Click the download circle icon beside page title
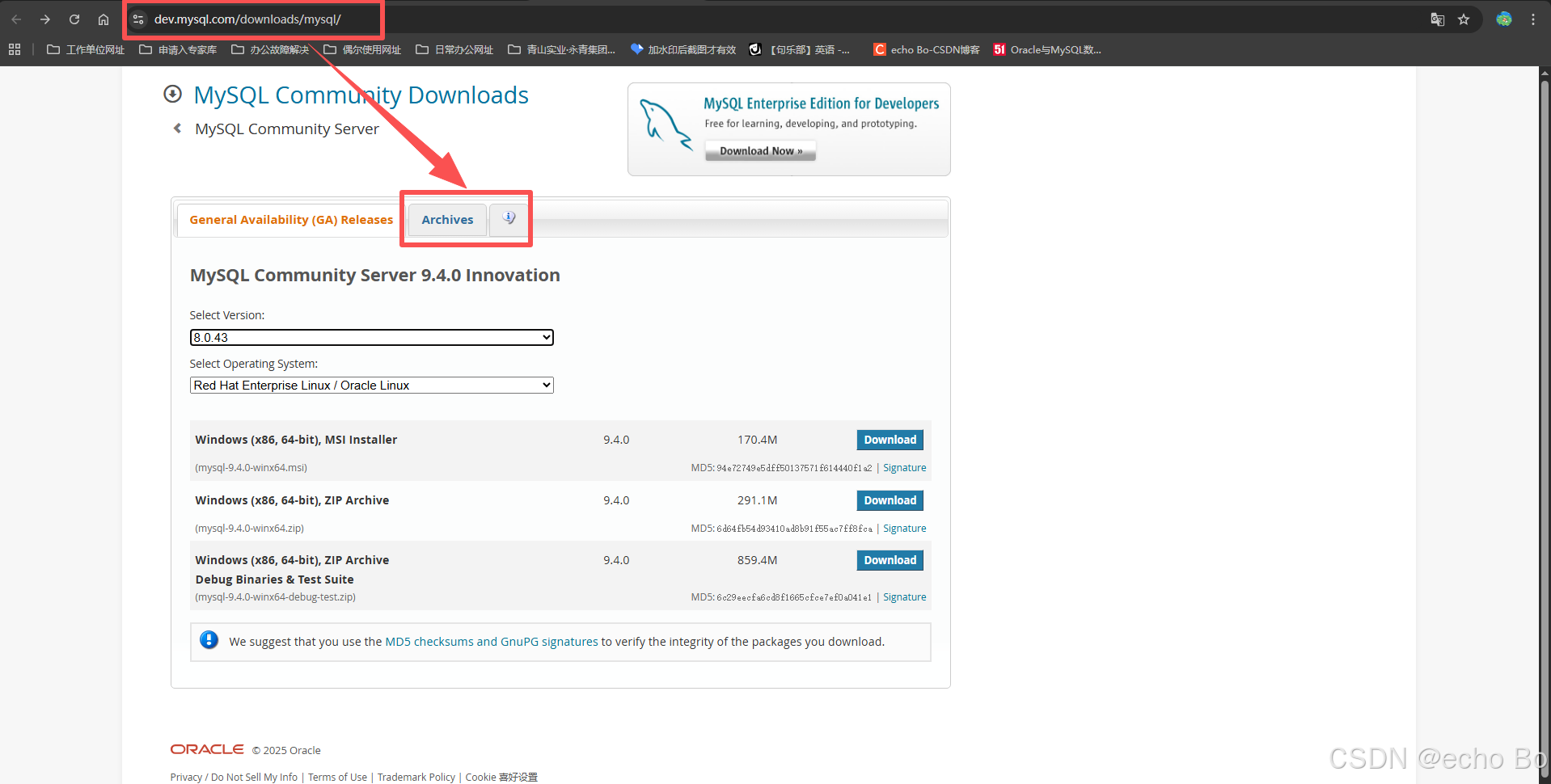The image size is (1551, 784). coord(172,94)
